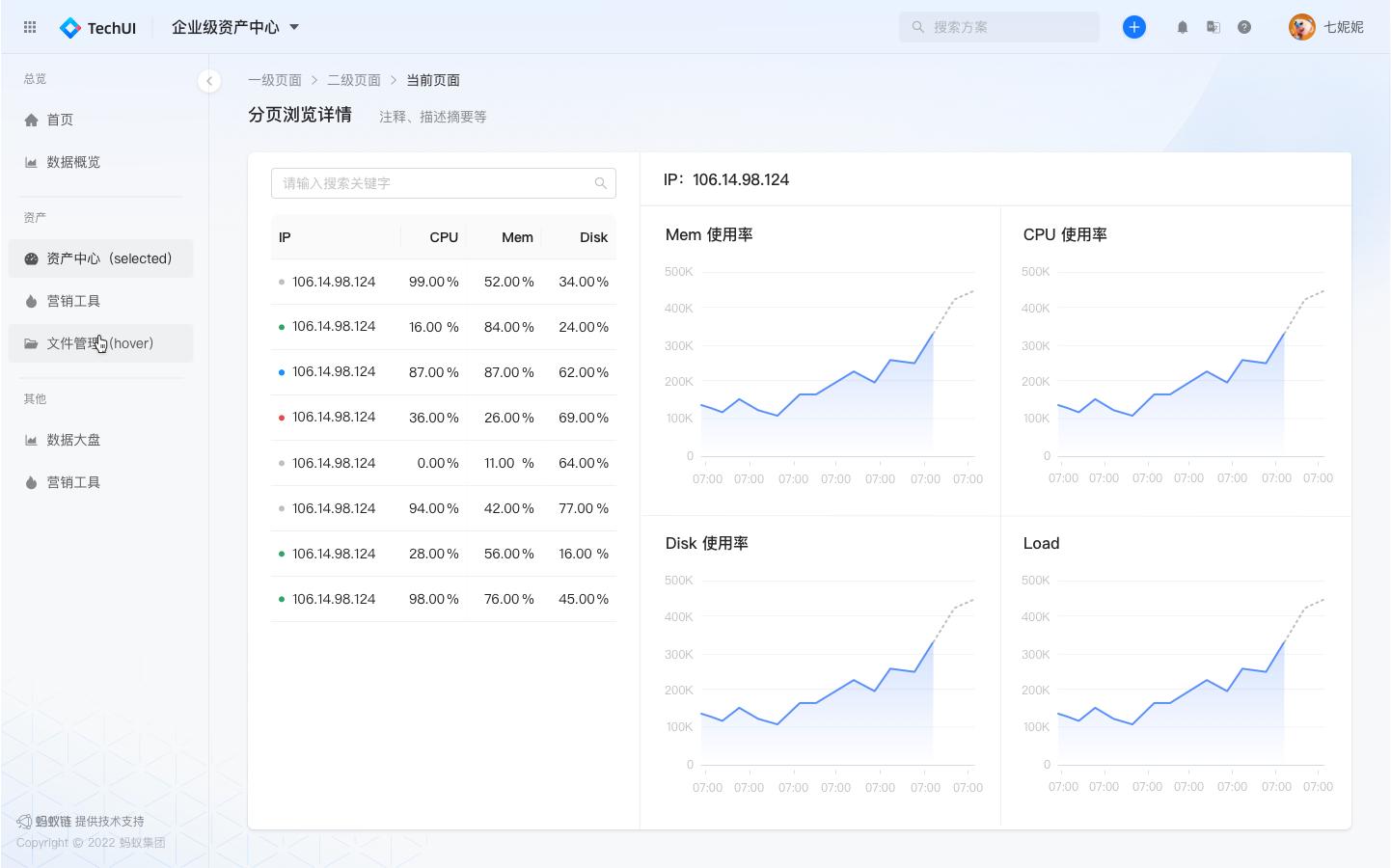Open the app grid launcher icon
Viewport: 1391px width, 868px height.
30,27
